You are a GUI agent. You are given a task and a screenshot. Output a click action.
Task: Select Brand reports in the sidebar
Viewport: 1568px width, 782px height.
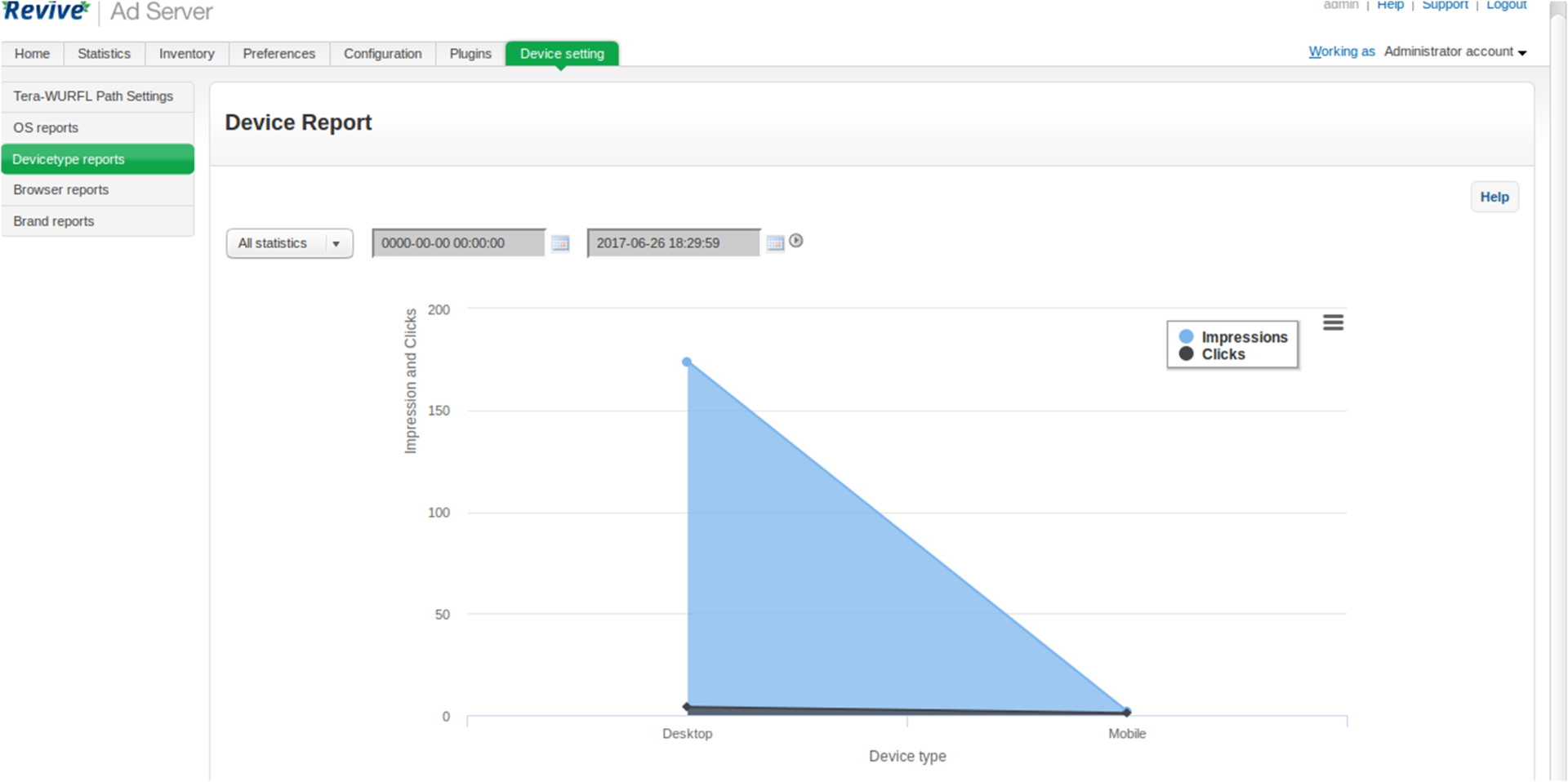coord(54,221)
